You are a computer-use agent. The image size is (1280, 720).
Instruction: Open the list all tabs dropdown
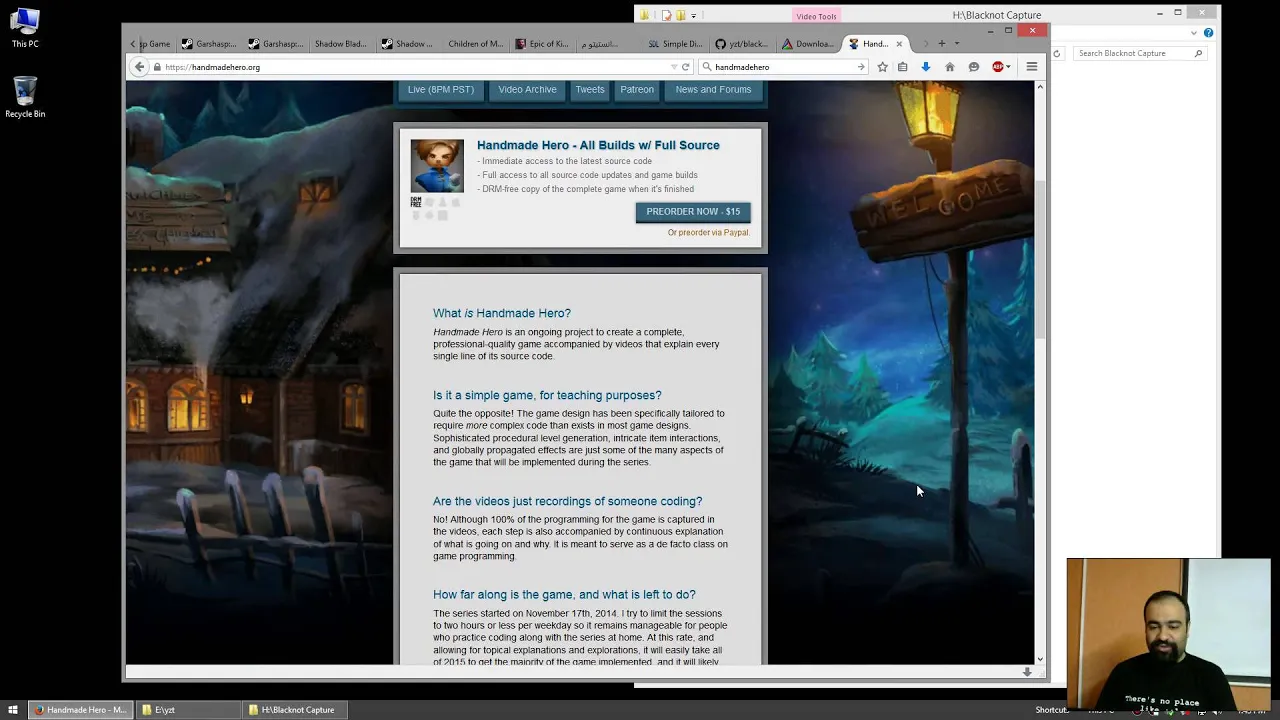[x=957, y=44]
